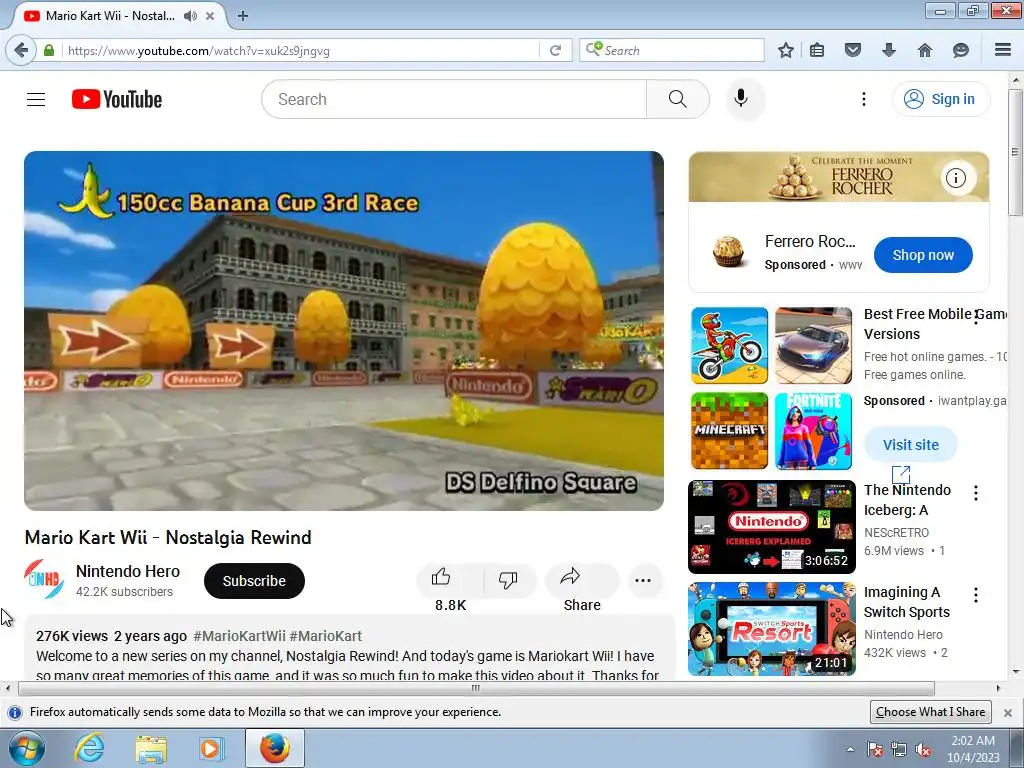Click the Firefox URL address bar
Image resolution: width=1024 pixels, height=768 pixels.
(x=300, y=50)
